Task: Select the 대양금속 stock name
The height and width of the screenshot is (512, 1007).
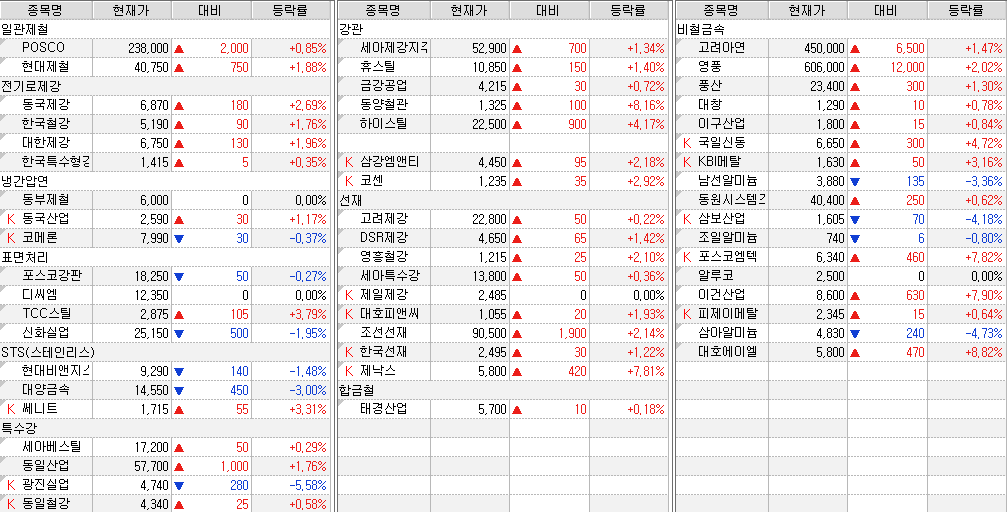Action: click(45, 389)
